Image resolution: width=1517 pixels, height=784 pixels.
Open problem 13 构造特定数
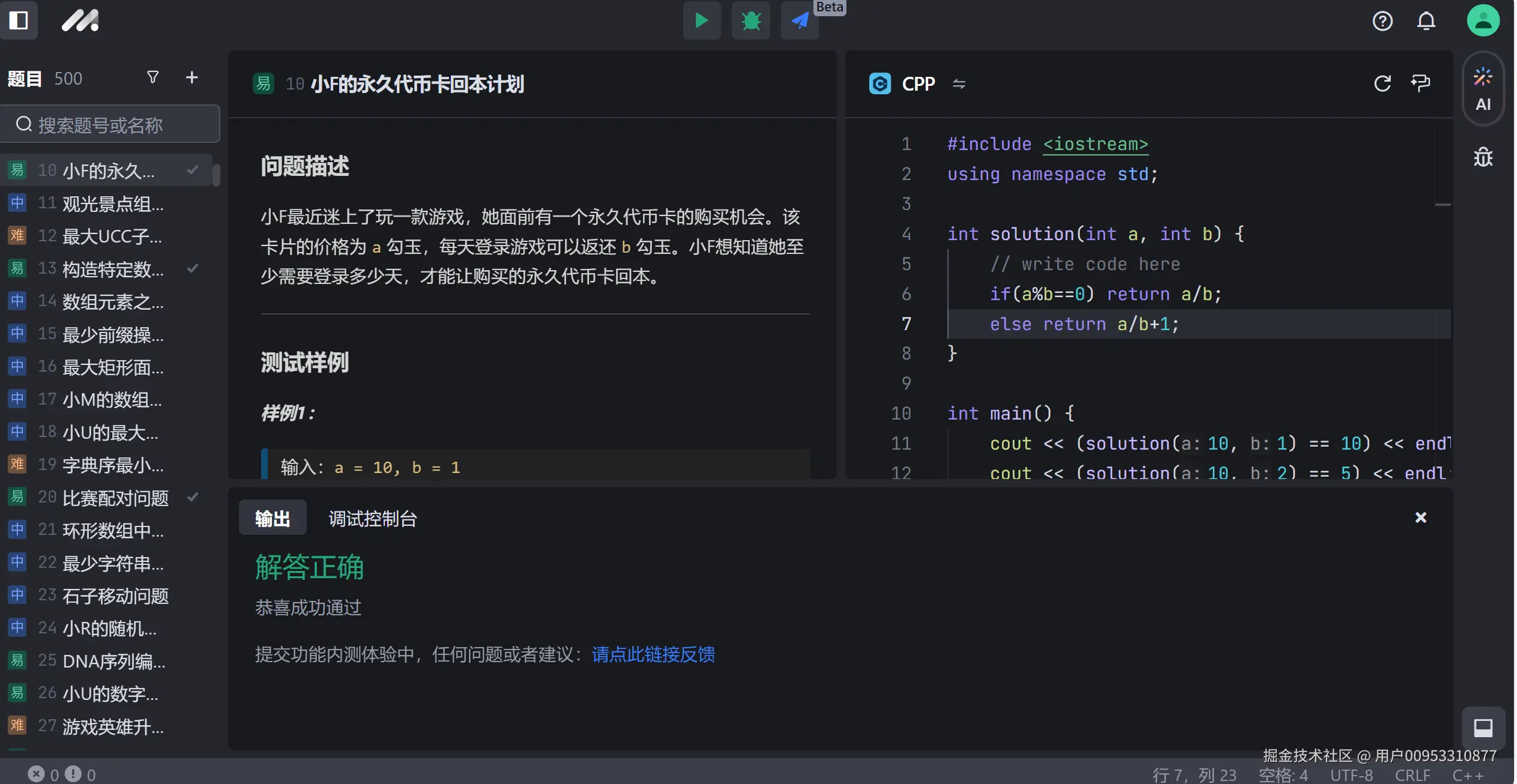coord(107,269)
